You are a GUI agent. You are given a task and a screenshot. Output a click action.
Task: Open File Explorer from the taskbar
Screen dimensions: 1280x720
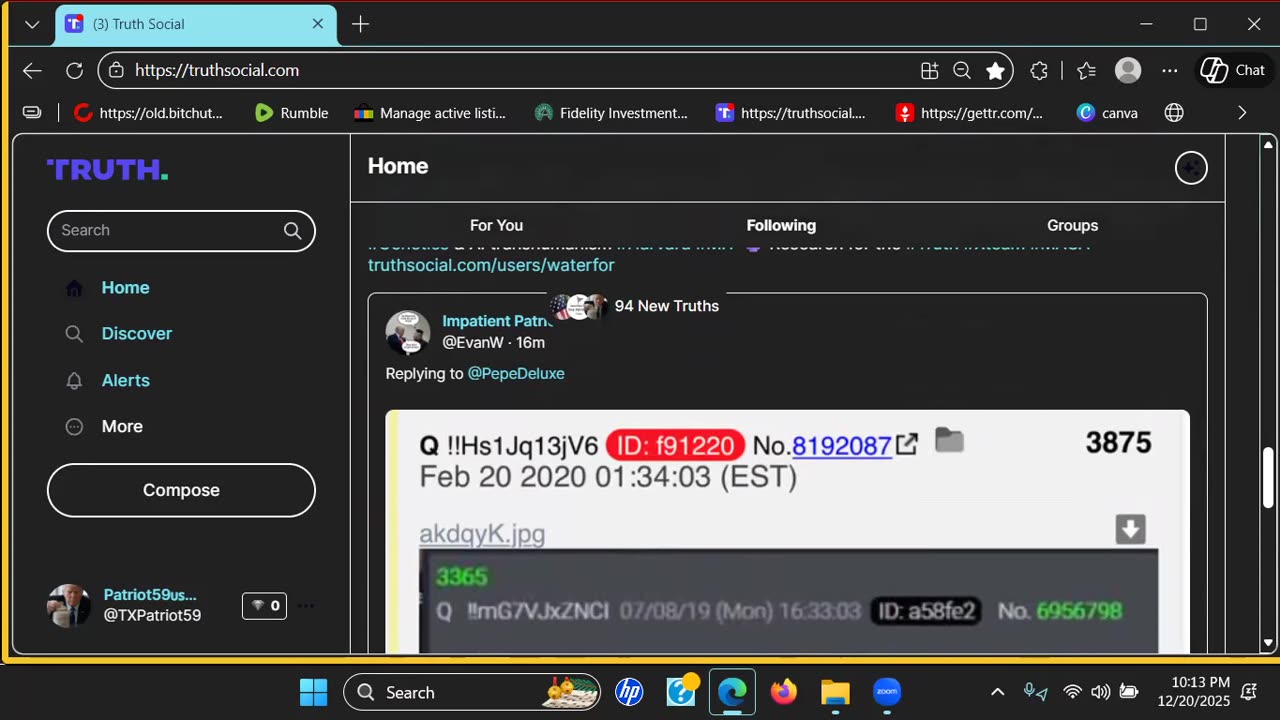coord(835,692)
